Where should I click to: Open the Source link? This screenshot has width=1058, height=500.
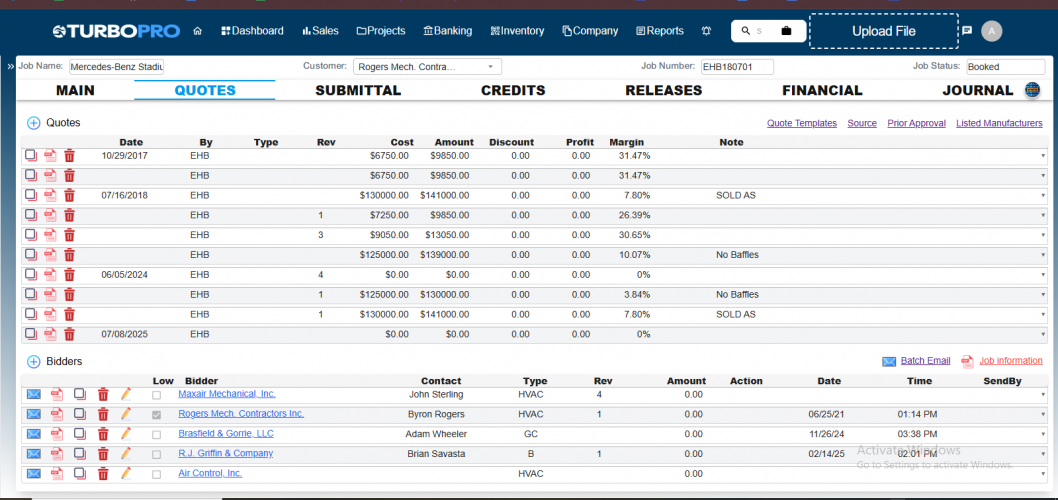click(862, 123)
